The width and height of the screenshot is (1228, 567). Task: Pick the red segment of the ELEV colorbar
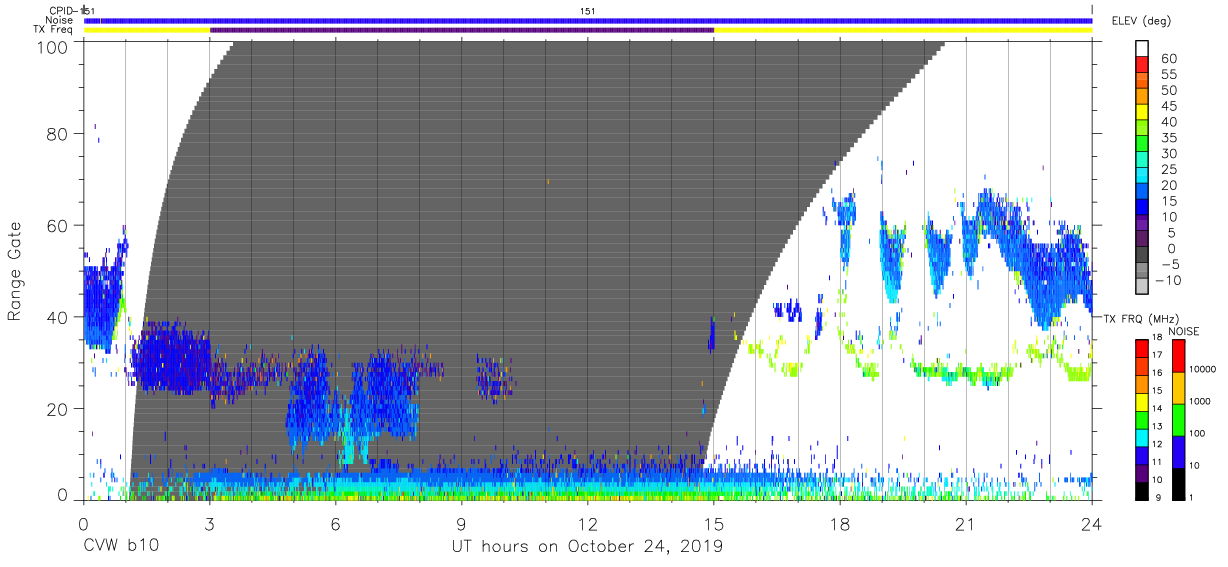click(x=1143, y=67)
